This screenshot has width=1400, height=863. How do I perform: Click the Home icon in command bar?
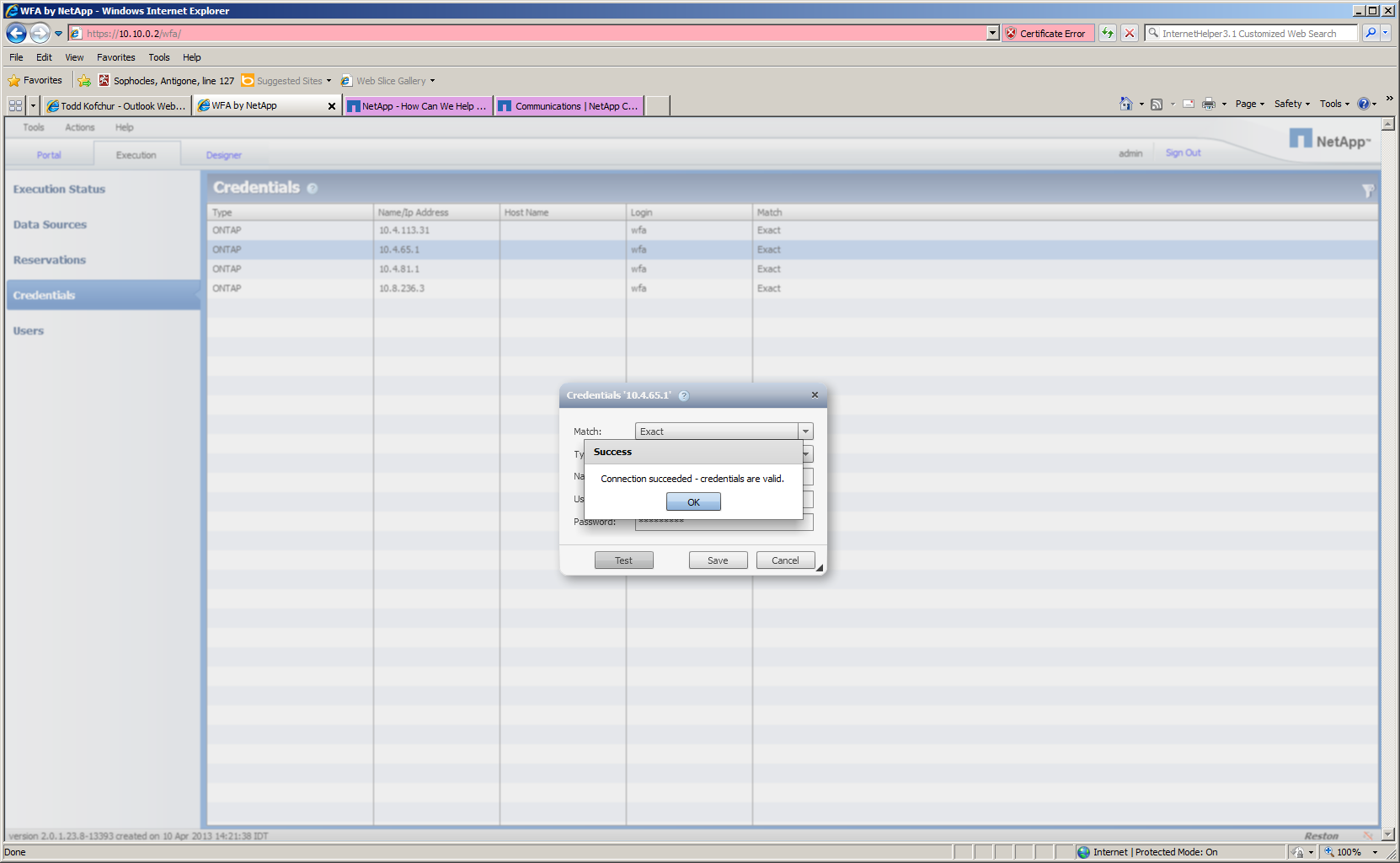click(1125, 105)
